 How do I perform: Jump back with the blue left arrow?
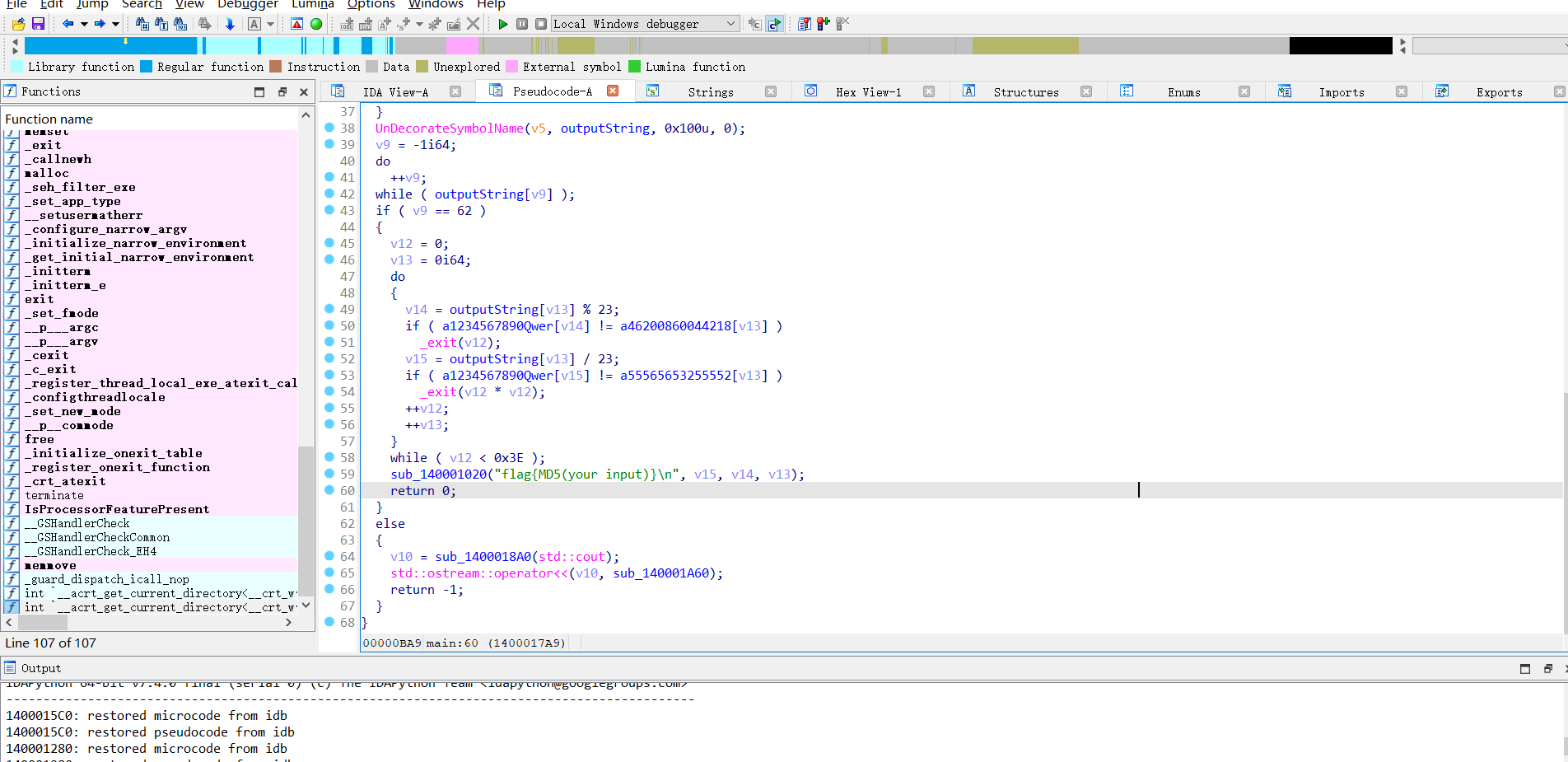[x=68, y=25]
